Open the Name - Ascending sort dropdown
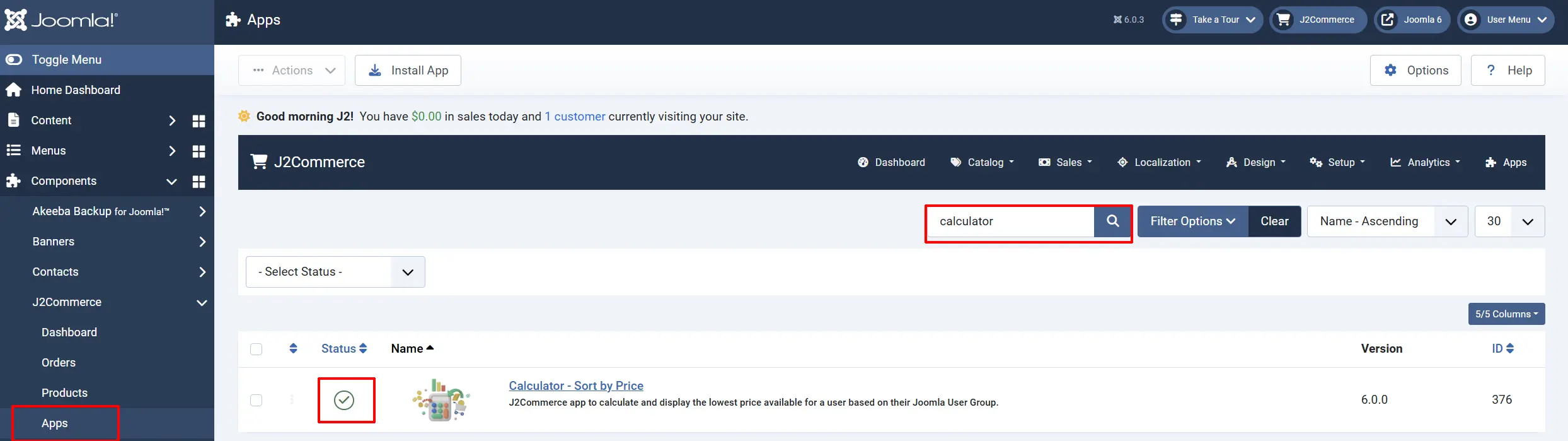 pyautogui.click(x=1387, y=221)
